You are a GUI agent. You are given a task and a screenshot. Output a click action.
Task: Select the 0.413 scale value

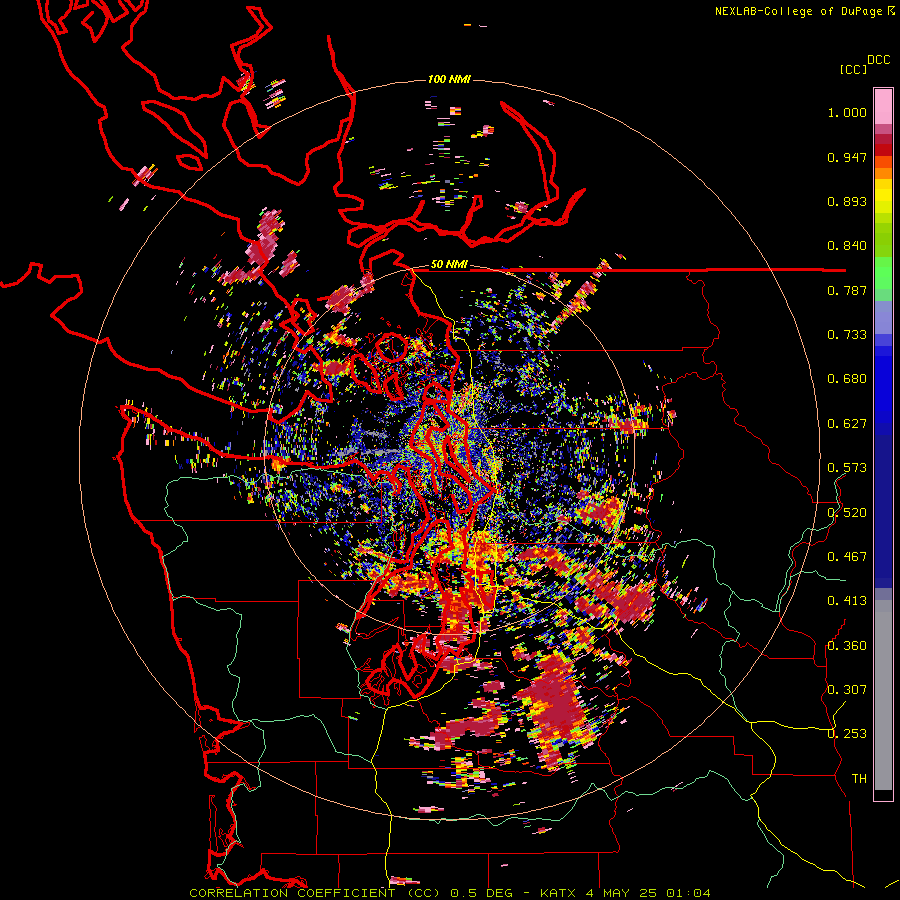coord(847,601)
